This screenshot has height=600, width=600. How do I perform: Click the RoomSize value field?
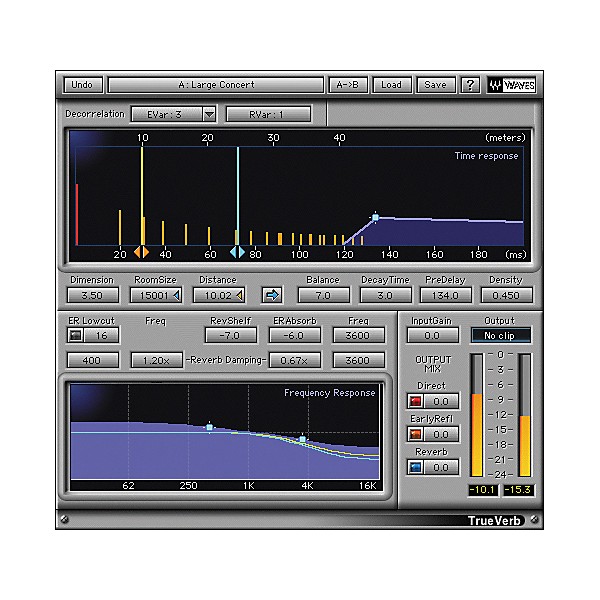[156, 295]
